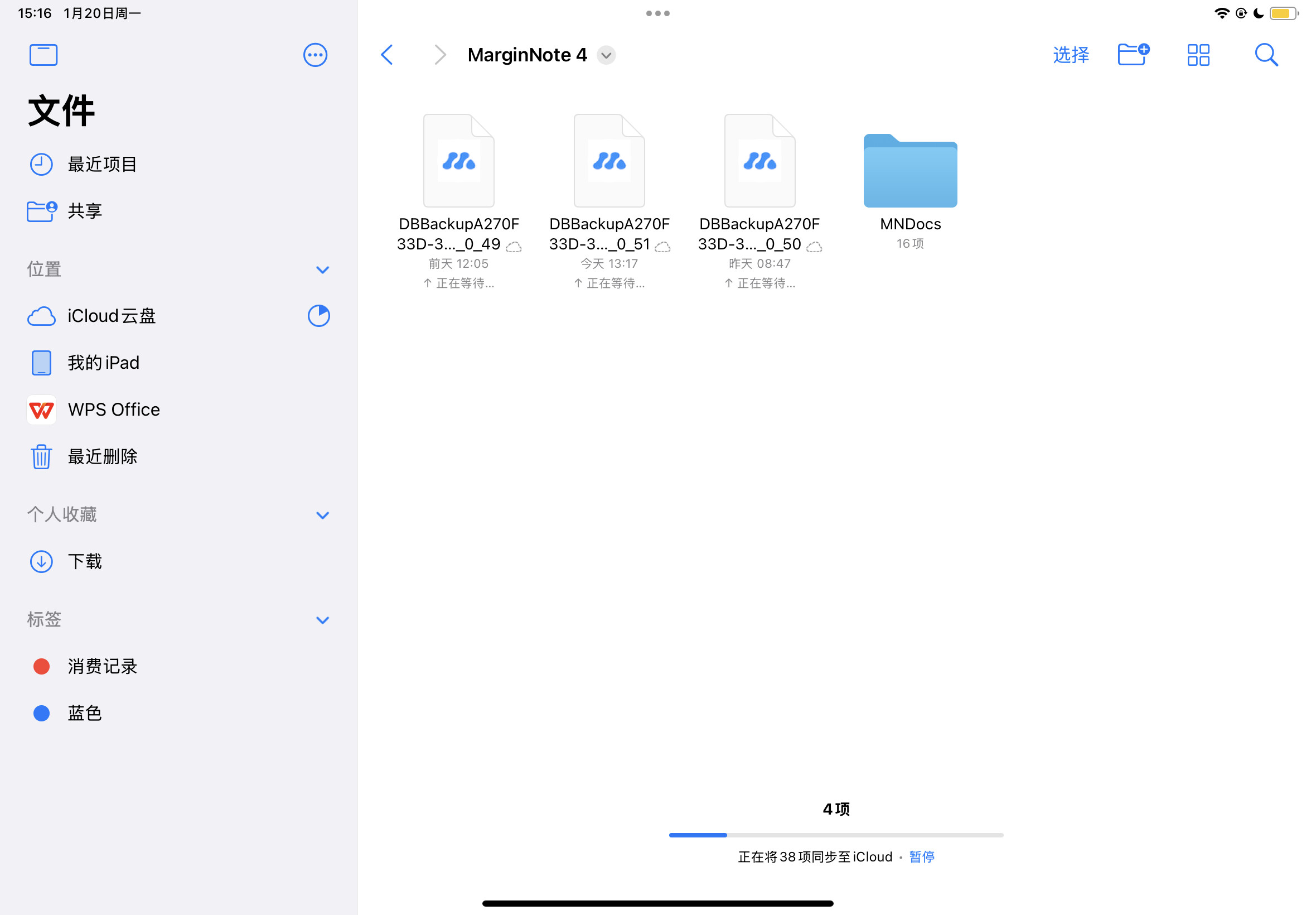Viewport: 1316px width, 915px height.
Task: Open search with the magnifier icon
Action: pos(1266,55)
